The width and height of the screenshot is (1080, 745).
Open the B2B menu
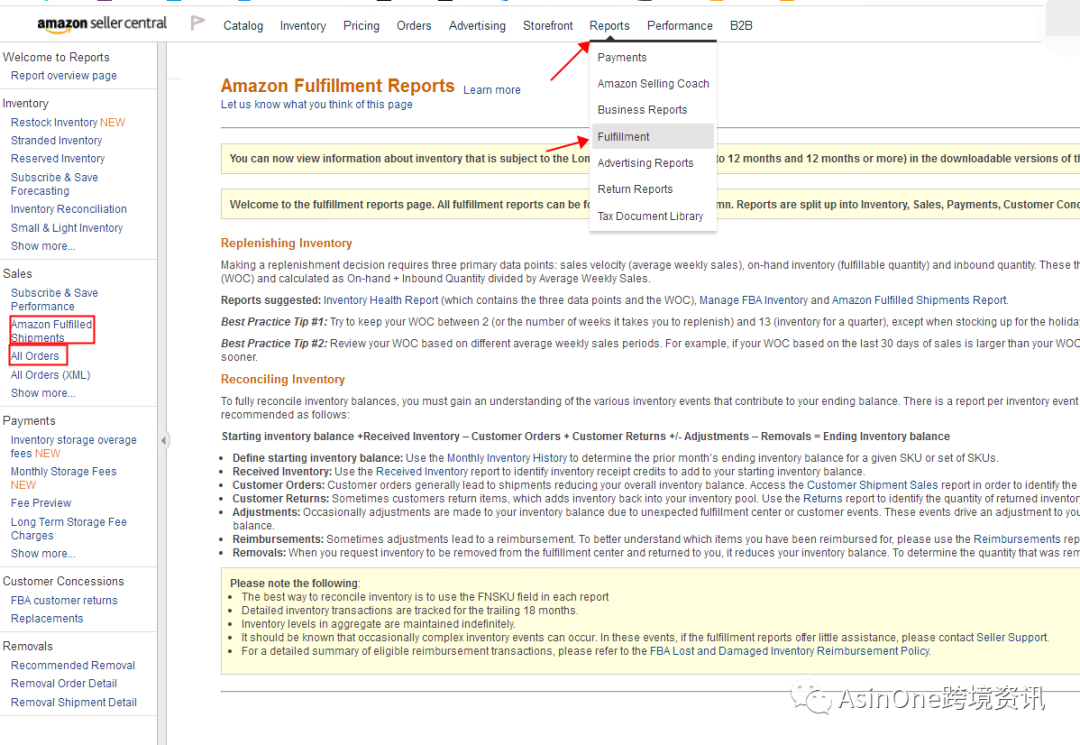(x=741, y=25)
